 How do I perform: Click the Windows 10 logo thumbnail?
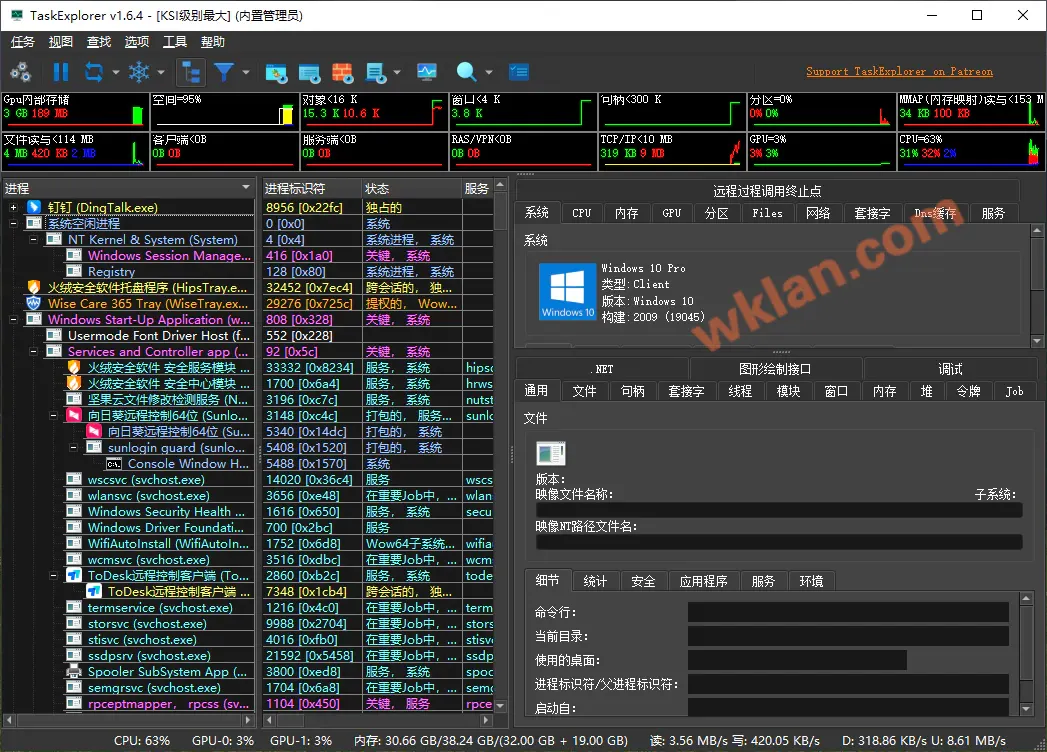pyautogui.click(x=568, y=292)
